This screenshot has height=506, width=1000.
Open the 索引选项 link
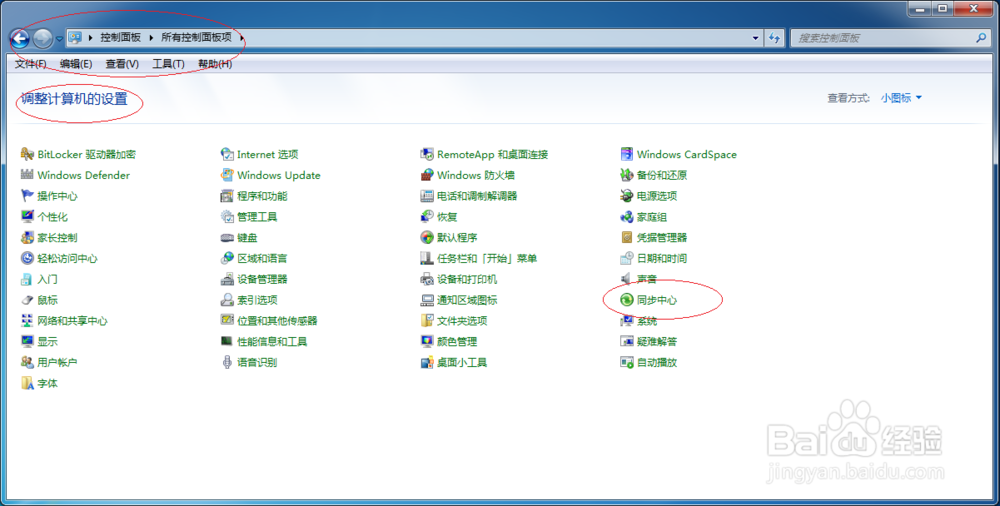point(257,300)
